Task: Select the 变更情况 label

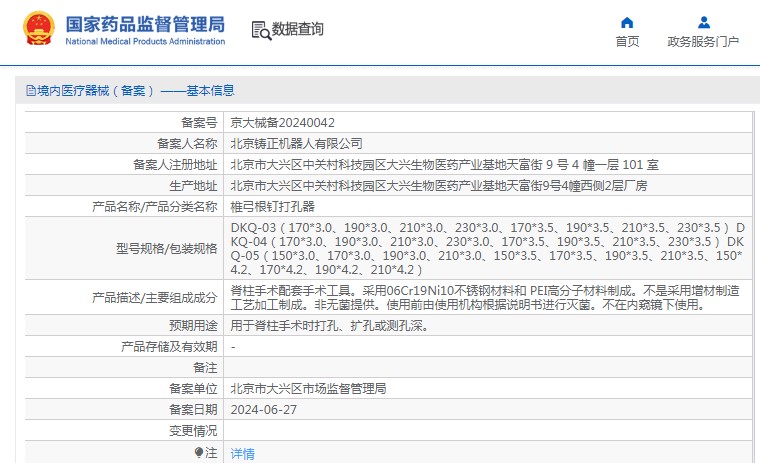Action: tap(193, 431)
